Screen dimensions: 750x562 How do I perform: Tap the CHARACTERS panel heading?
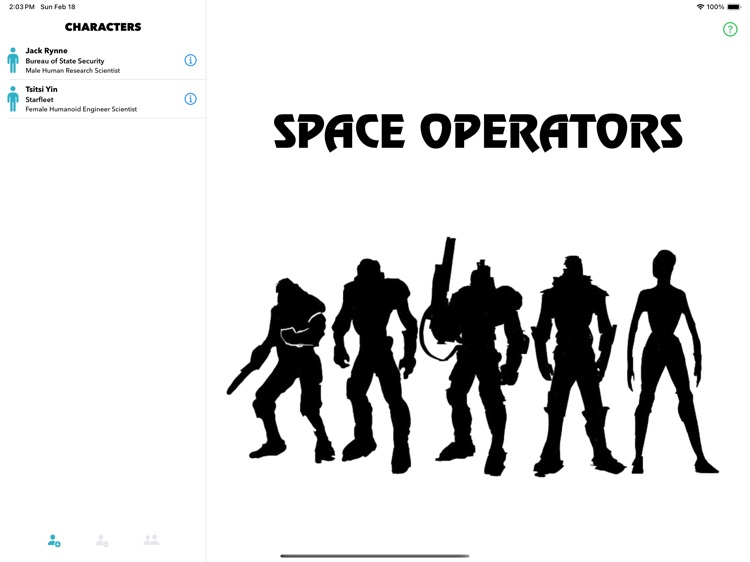103,27
